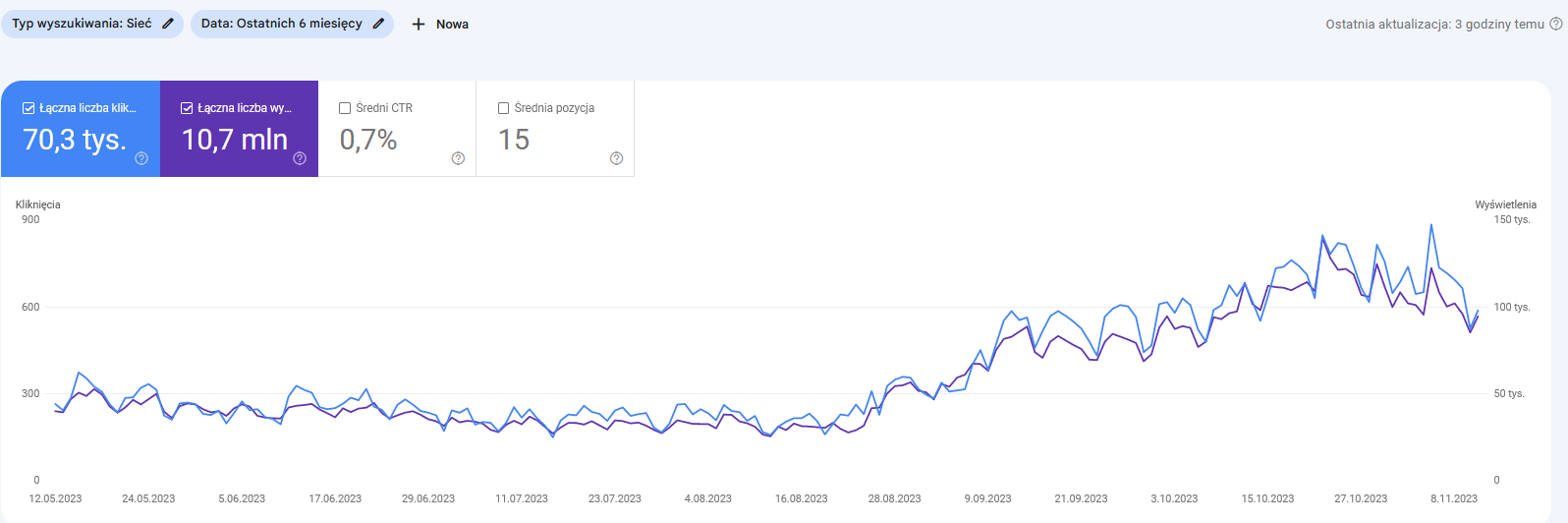Click the 15 average position value
Viewport: 1568px width, 523px height.
coord(514,140)
